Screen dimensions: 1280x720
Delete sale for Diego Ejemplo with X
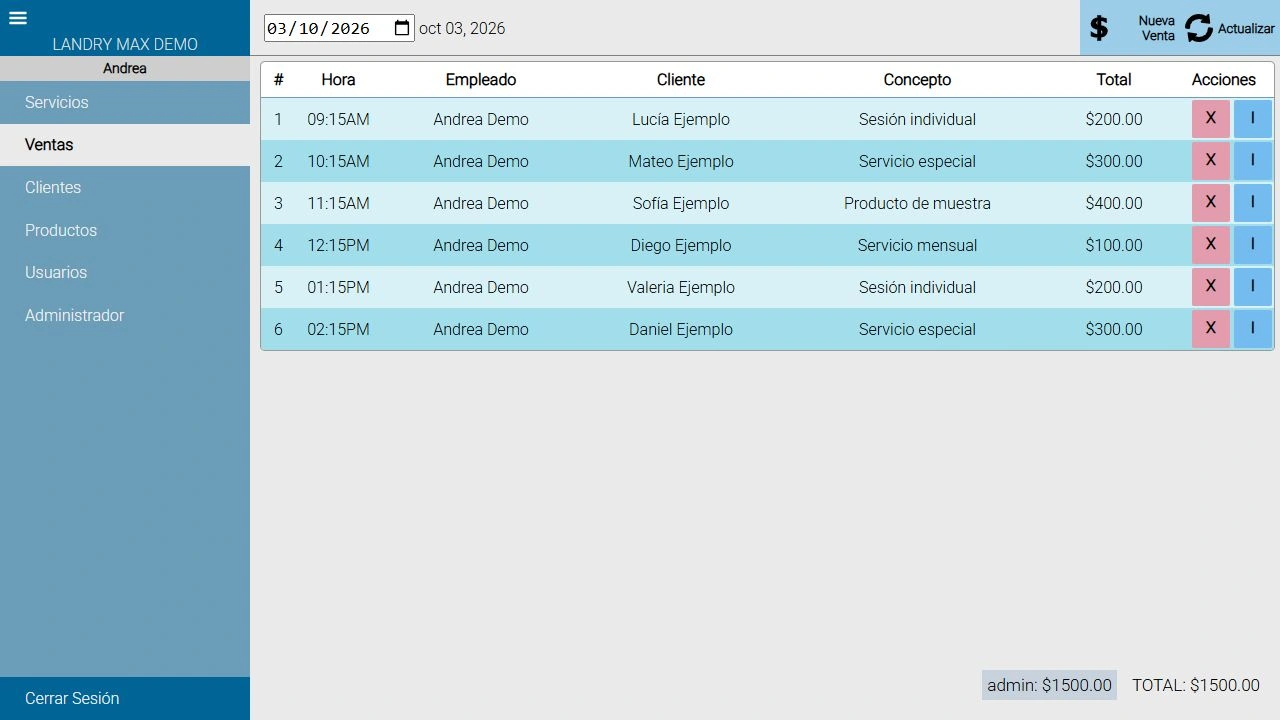1210,245
